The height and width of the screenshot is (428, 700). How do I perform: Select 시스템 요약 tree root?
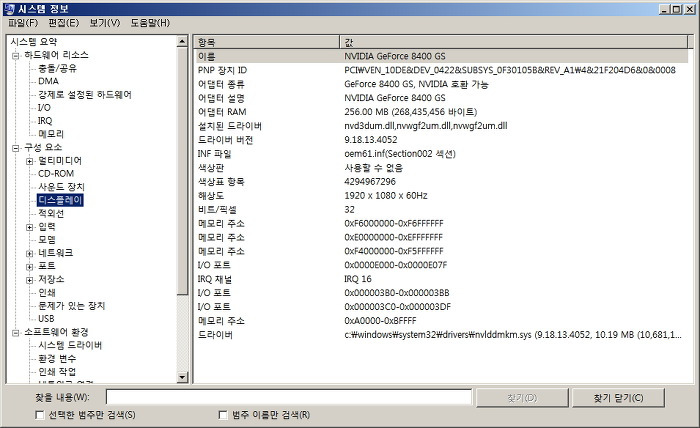(x=34, y=42)
